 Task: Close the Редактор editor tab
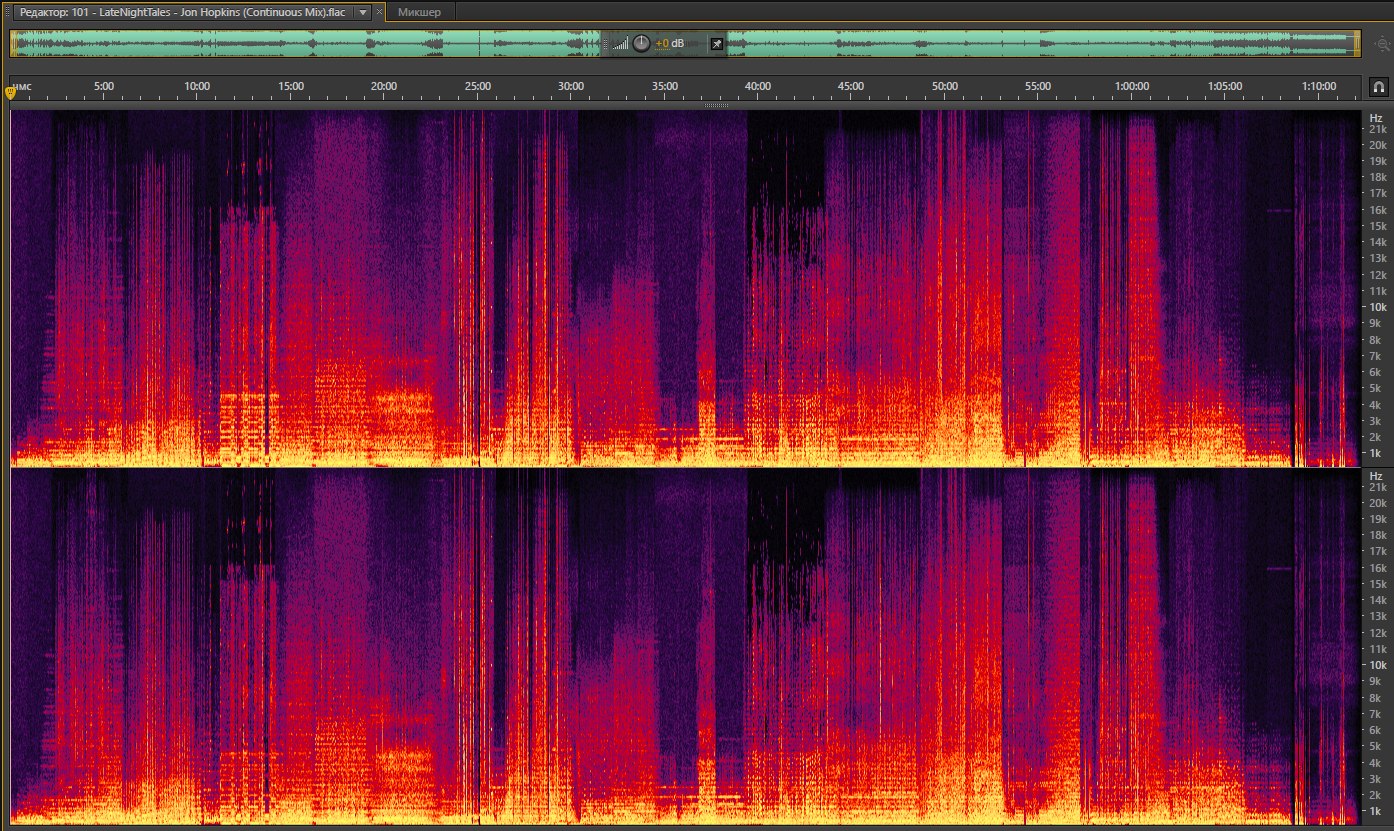(380, 12)
